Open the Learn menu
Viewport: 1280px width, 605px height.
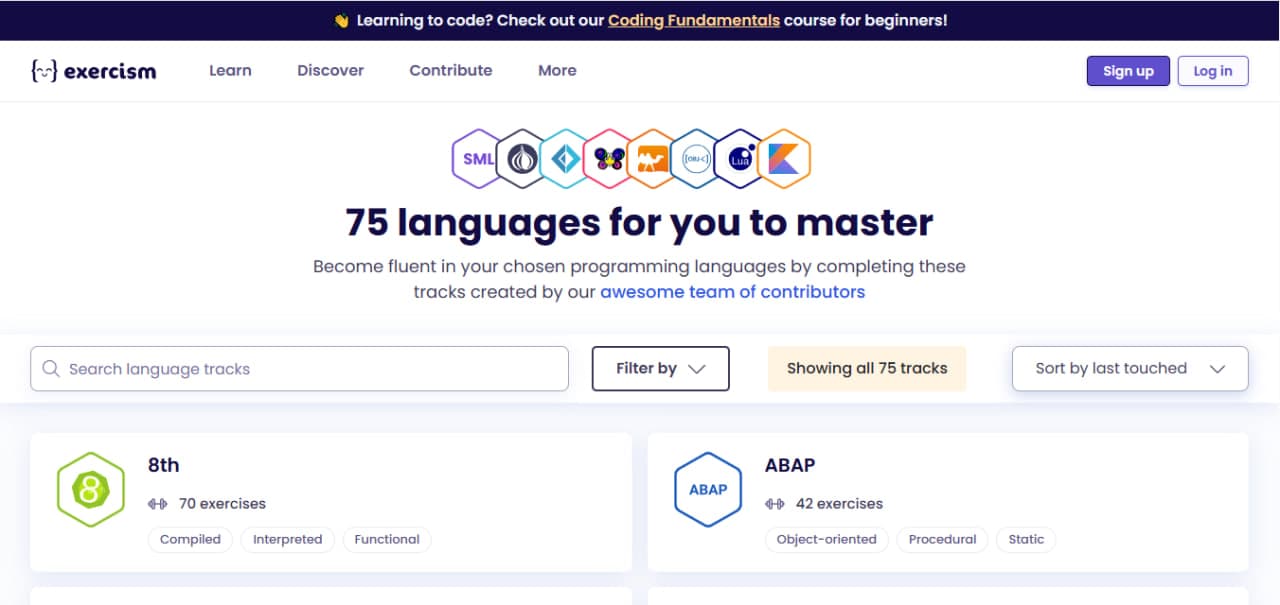click(230, 71)
